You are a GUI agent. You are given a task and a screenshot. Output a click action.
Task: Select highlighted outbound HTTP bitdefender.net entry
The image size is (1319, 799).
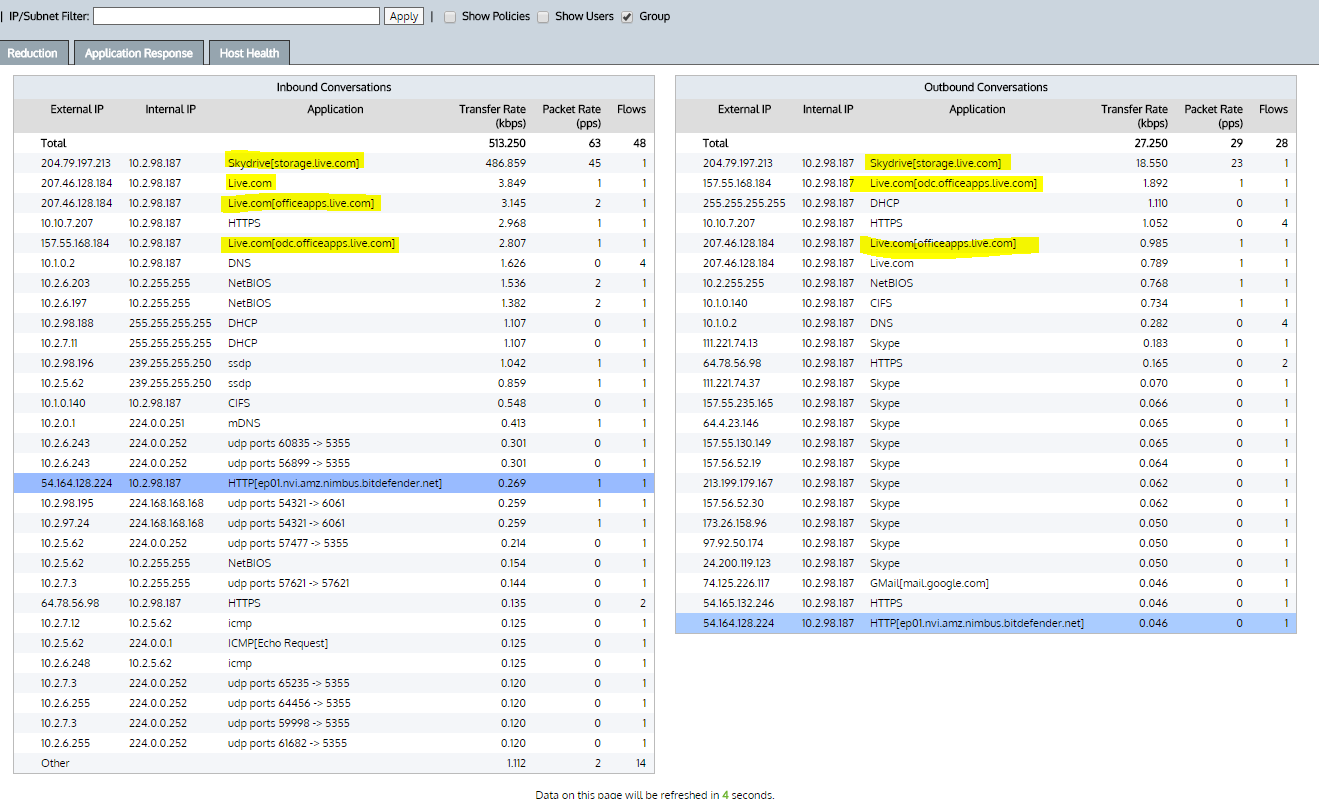click(977, 623)
